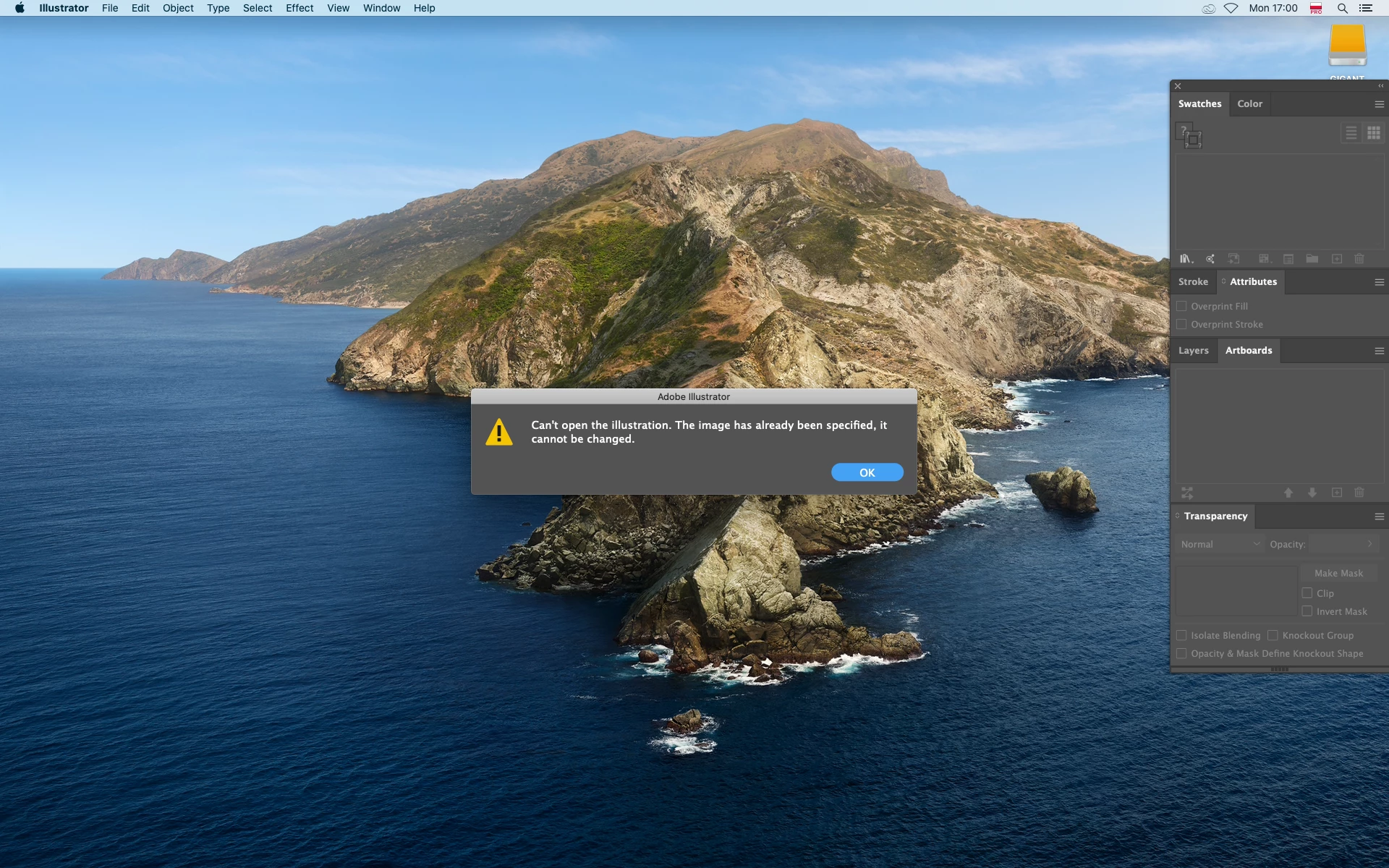Click the move artboard up arrow
This screenshot has height=868, width=1389.
click(x=1288, y=493)
